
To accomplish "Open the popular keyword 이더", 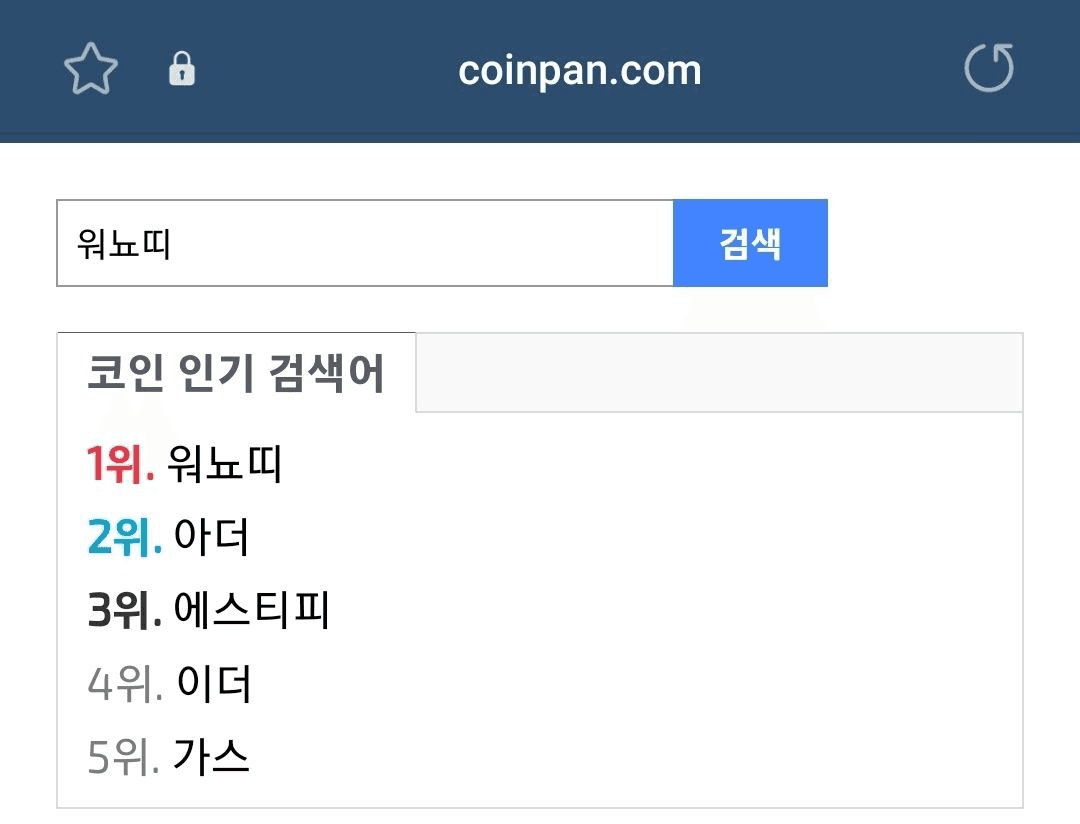I will coord(214,685).
